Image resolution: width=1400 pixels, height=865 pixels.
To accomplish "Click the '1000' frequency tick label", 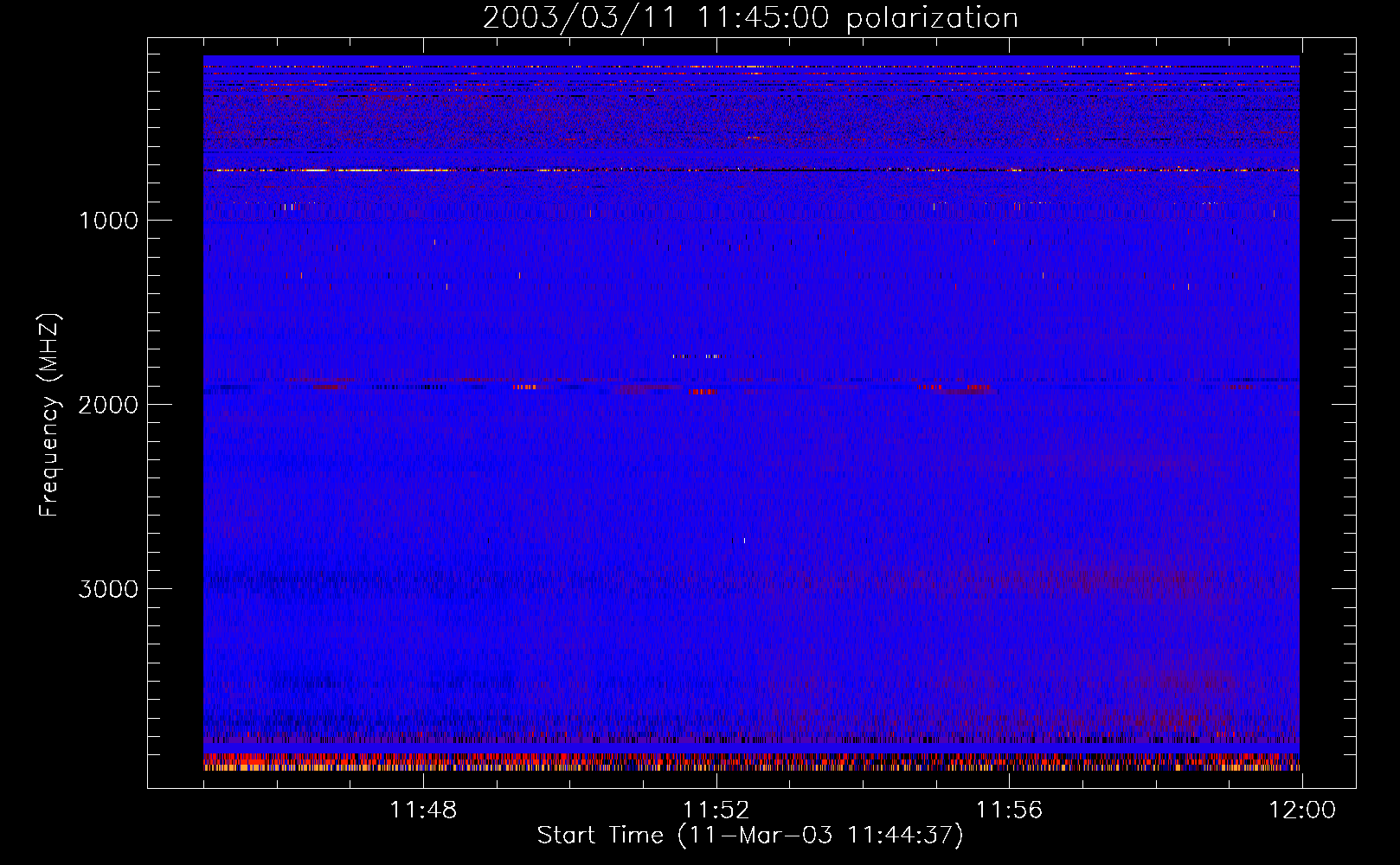I will tap(108, 221).
